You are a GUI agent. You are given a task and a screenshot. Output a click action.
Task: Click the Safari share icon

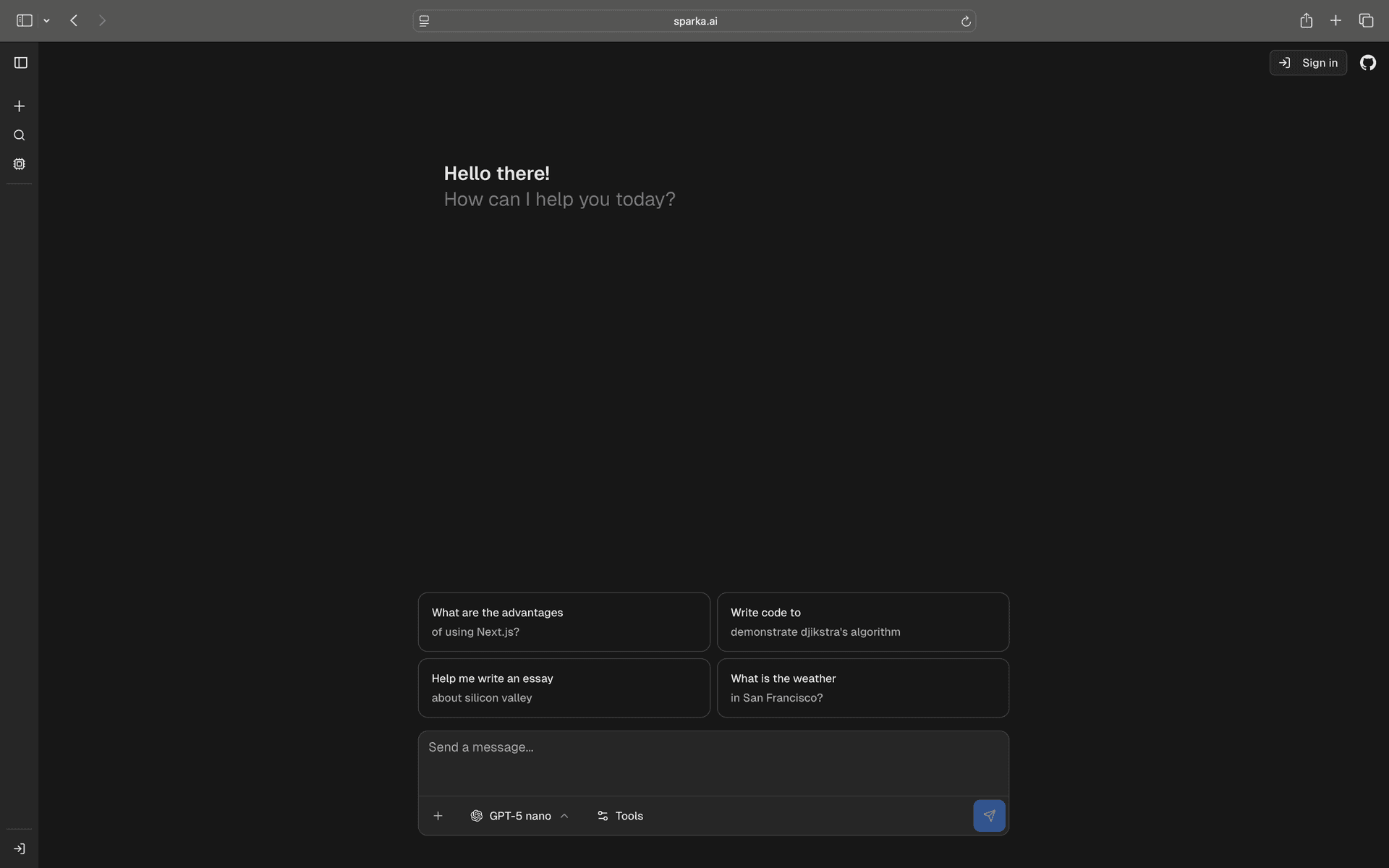[x=1306, y=21]
